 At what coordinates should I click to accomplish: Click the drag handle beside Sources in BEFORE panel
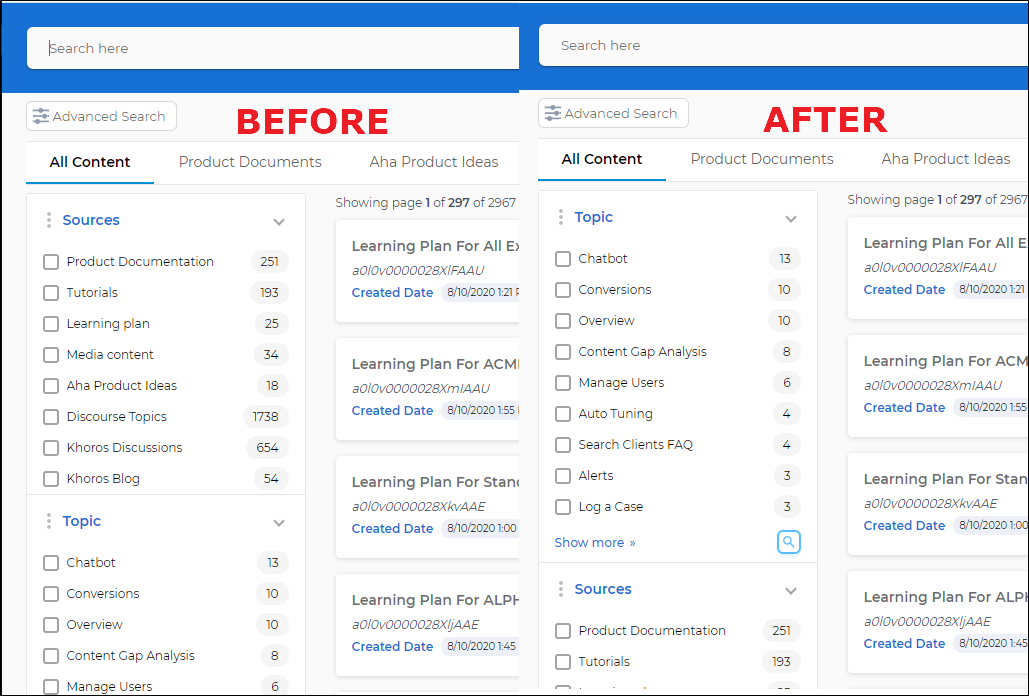(48, 220)
